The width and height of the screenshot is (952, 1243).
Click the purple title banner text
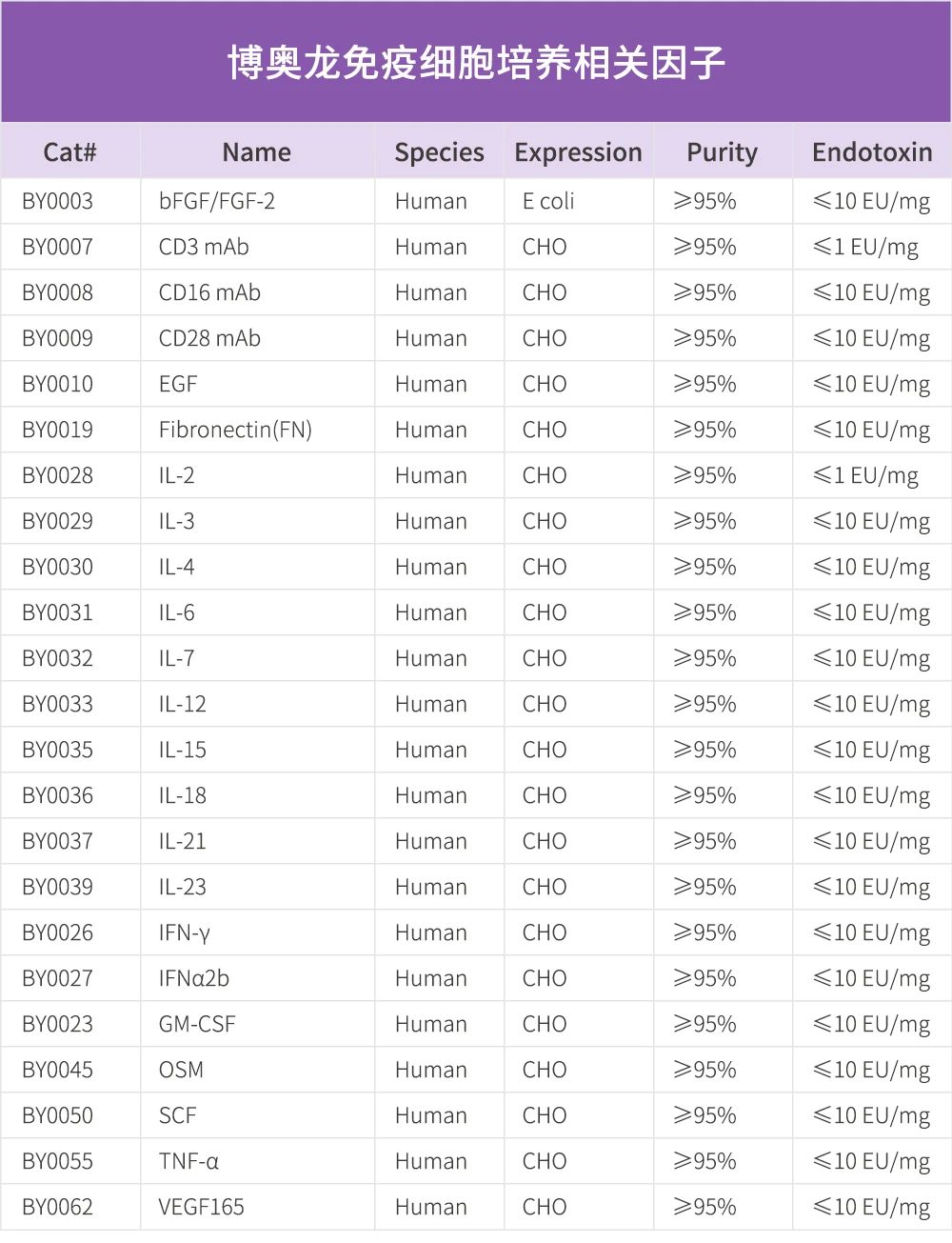tap(476, 63)
